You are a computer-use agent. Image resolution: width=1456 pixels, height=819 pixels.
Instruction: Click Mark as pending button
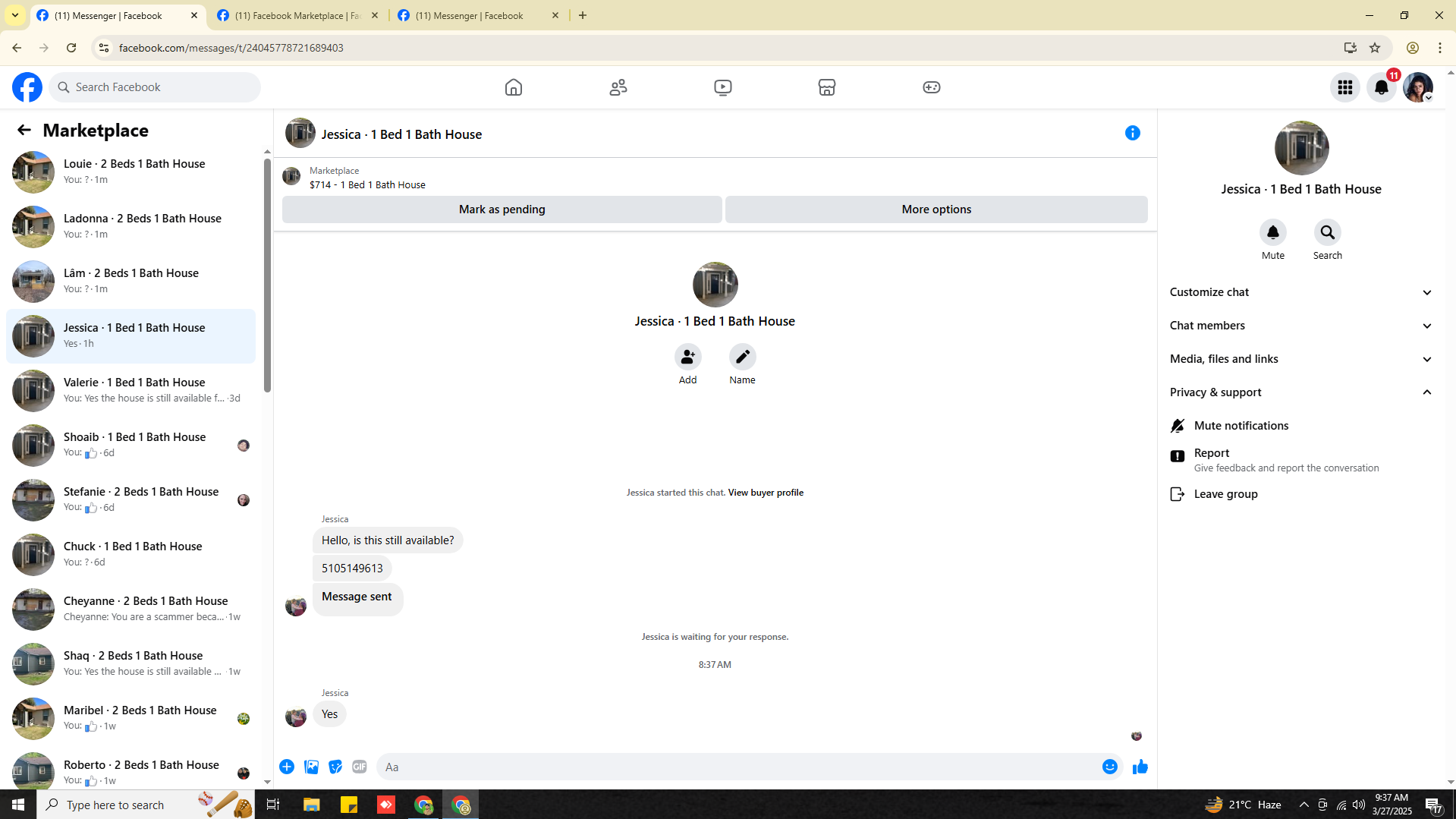pyautogui.click(x=502, y=209)
